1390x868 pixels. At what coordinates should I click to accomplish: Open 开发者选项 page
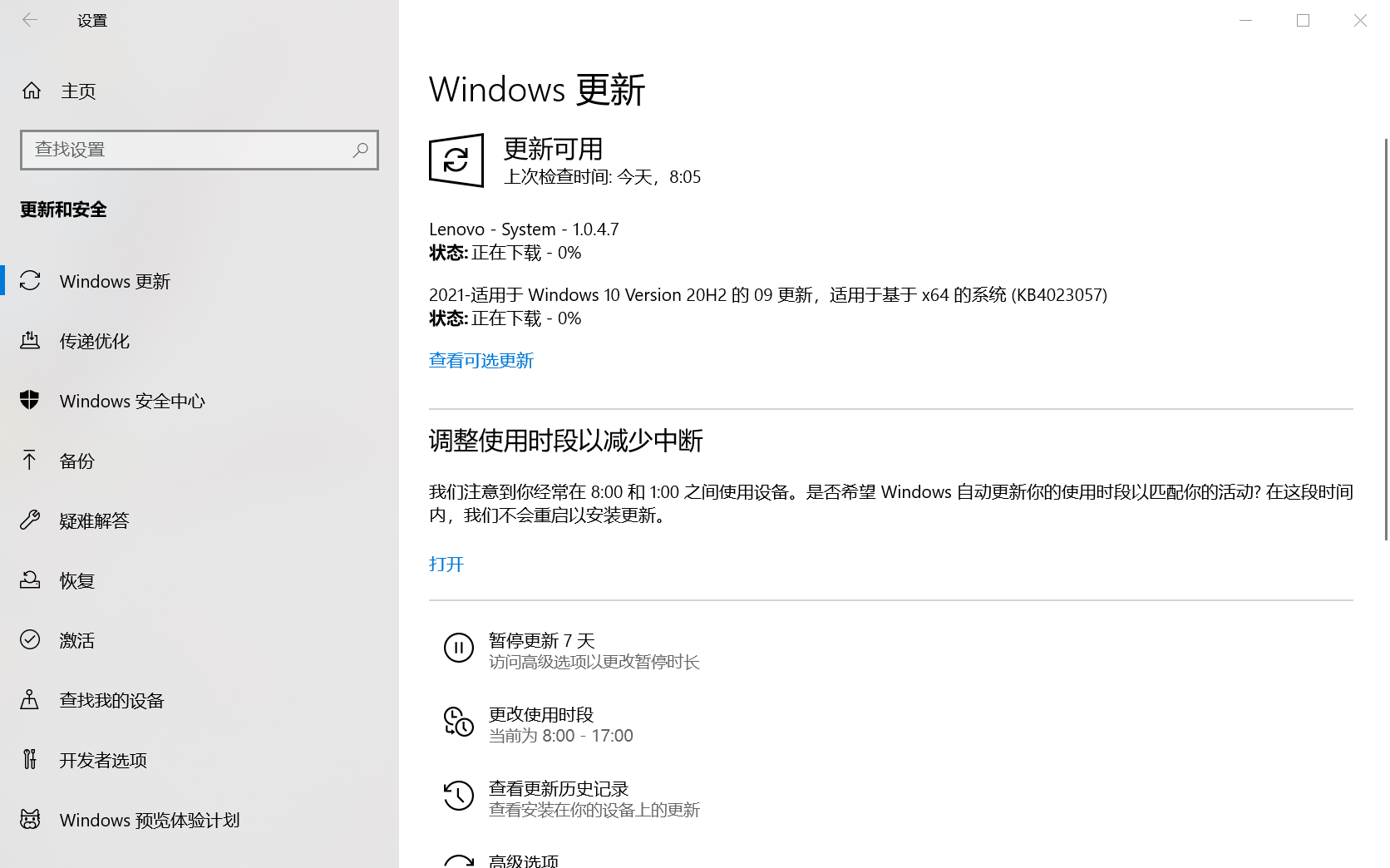(200, 760)
